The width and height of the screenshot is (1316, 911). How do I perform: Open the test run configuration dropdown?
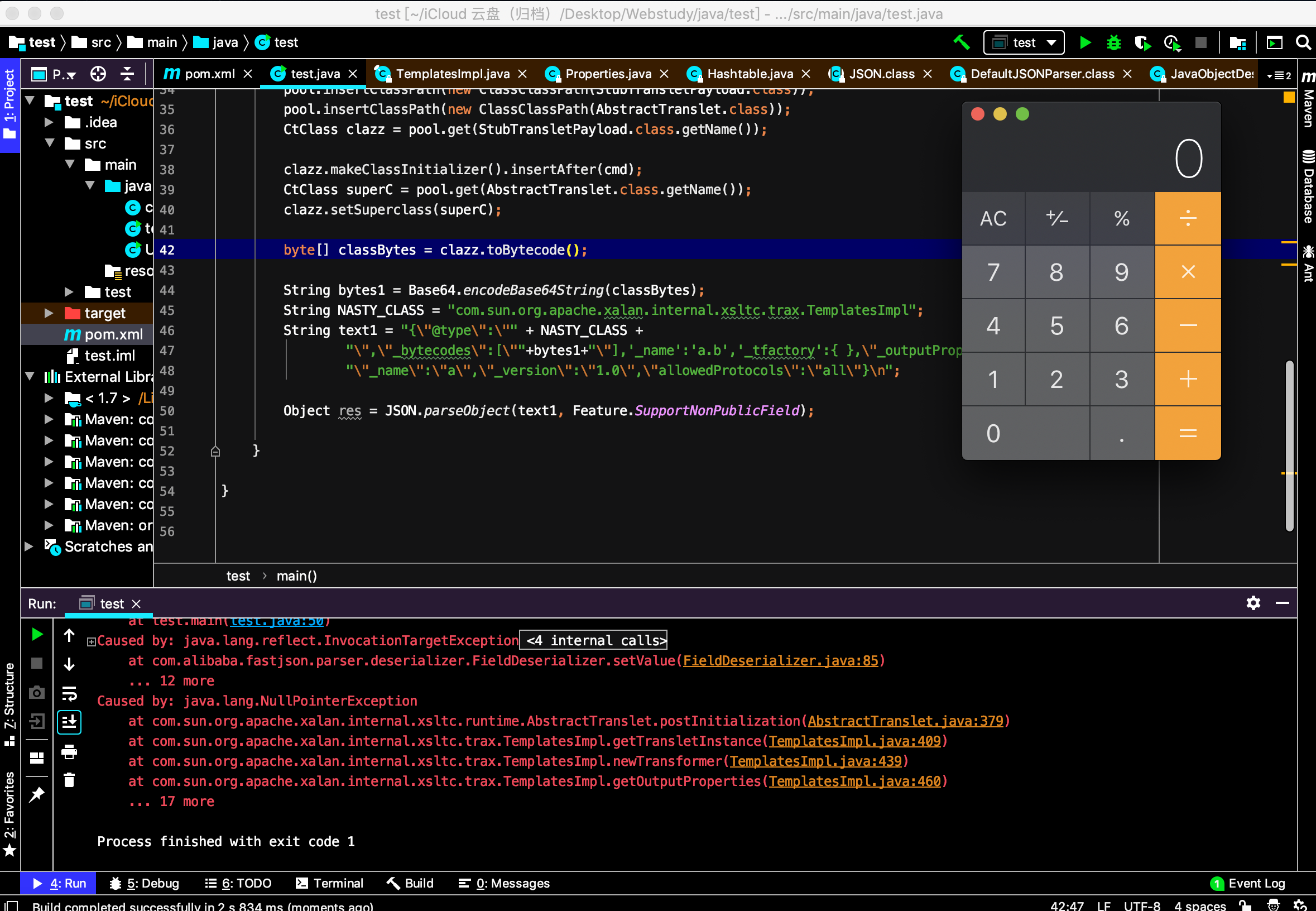pyautogui.click(x=1024, y=43)
